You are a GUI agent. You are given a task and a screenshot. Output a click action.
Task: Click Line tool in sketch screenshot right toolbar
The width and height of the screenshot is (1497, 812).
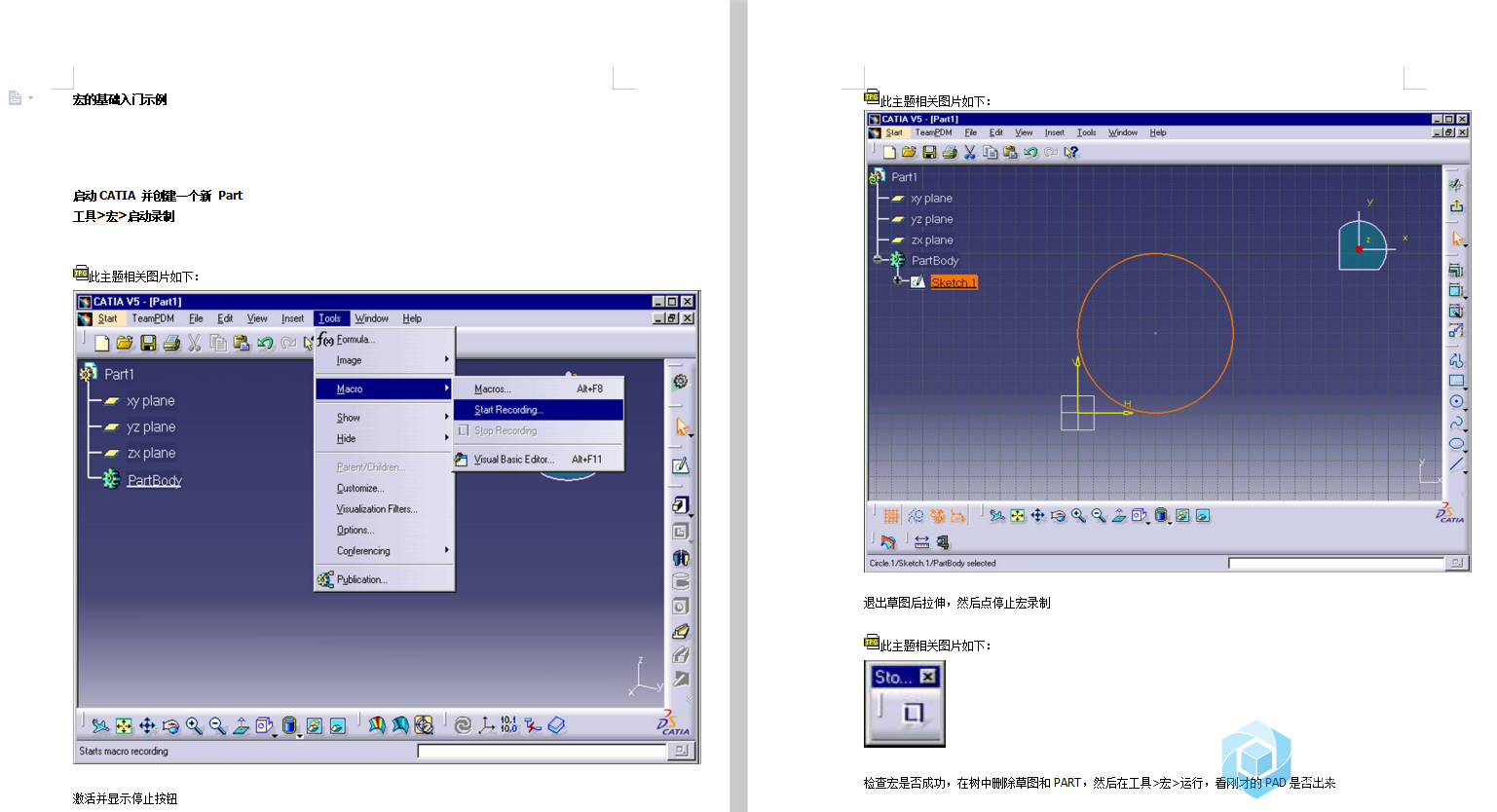pos(1456,464)
